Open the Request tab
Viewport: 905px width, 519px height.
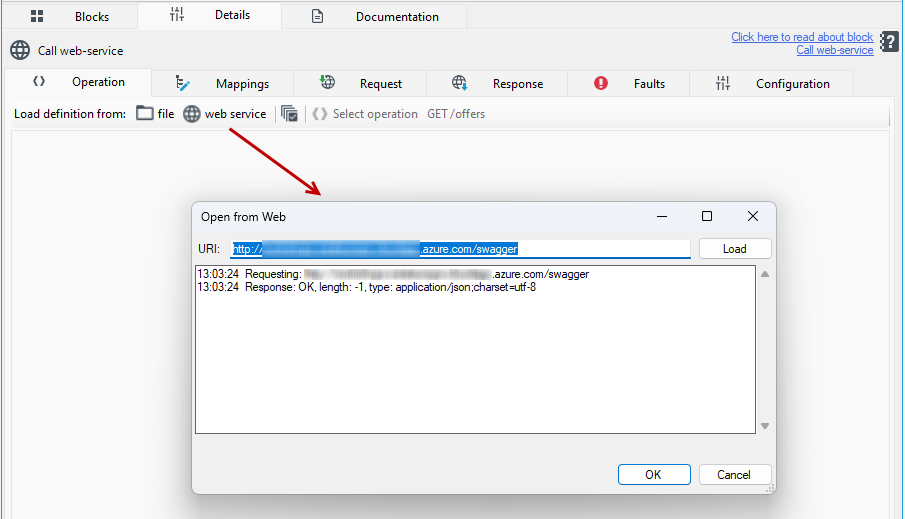(360, 84)
